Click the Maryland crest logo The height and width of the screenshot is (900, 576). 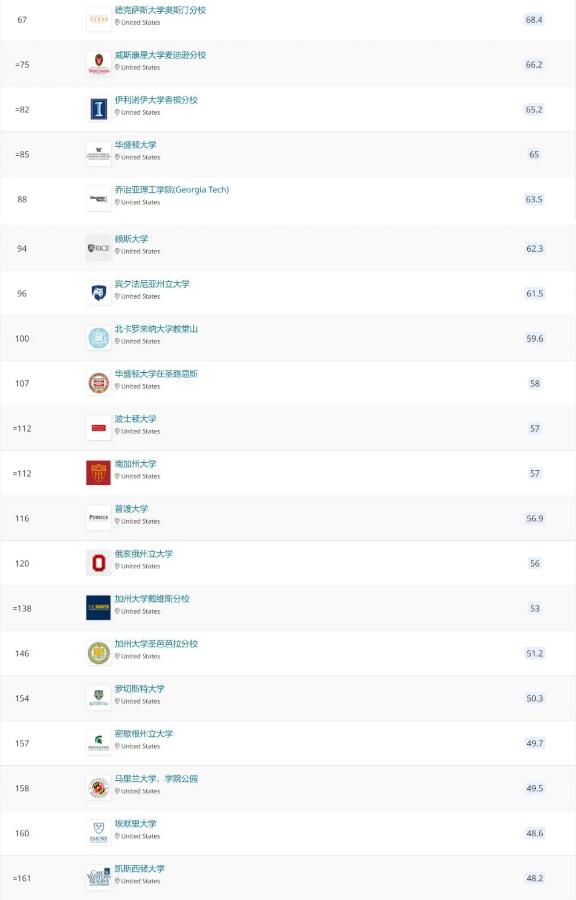tap(98, 787)
